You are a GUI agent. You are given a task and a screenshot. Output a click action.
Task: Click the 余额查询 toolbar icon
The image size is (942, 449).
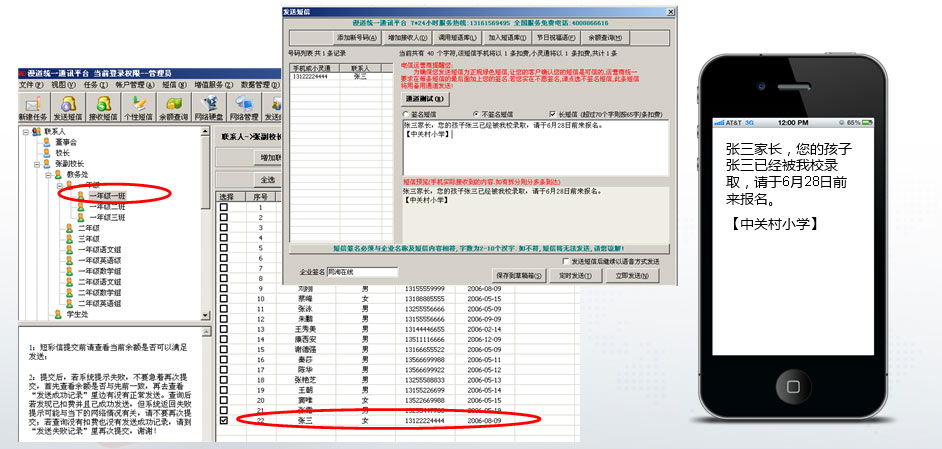[176, 108]
